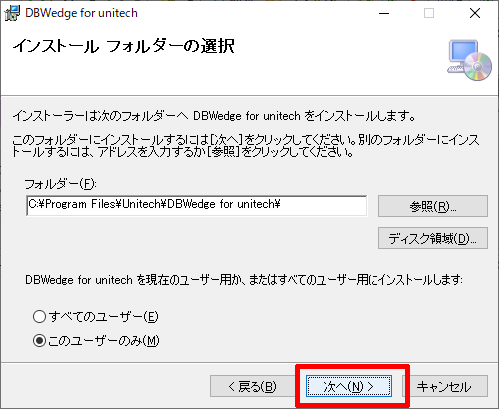Click the folder instruction text mentioning [参照]
The image size is (499, 409).
click(x=246, y=146)
